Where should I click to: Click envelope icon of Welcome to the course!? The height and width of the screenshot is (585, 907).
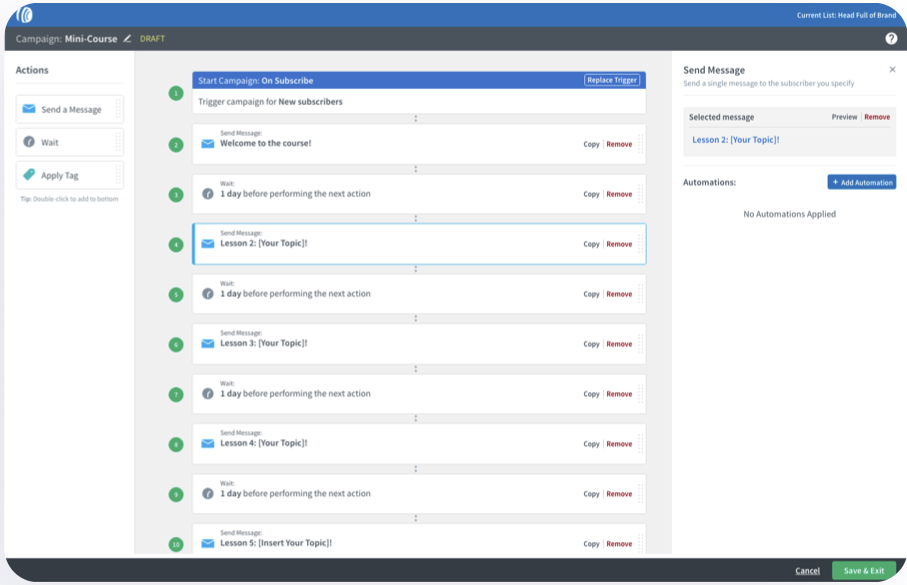pos(208,144)
